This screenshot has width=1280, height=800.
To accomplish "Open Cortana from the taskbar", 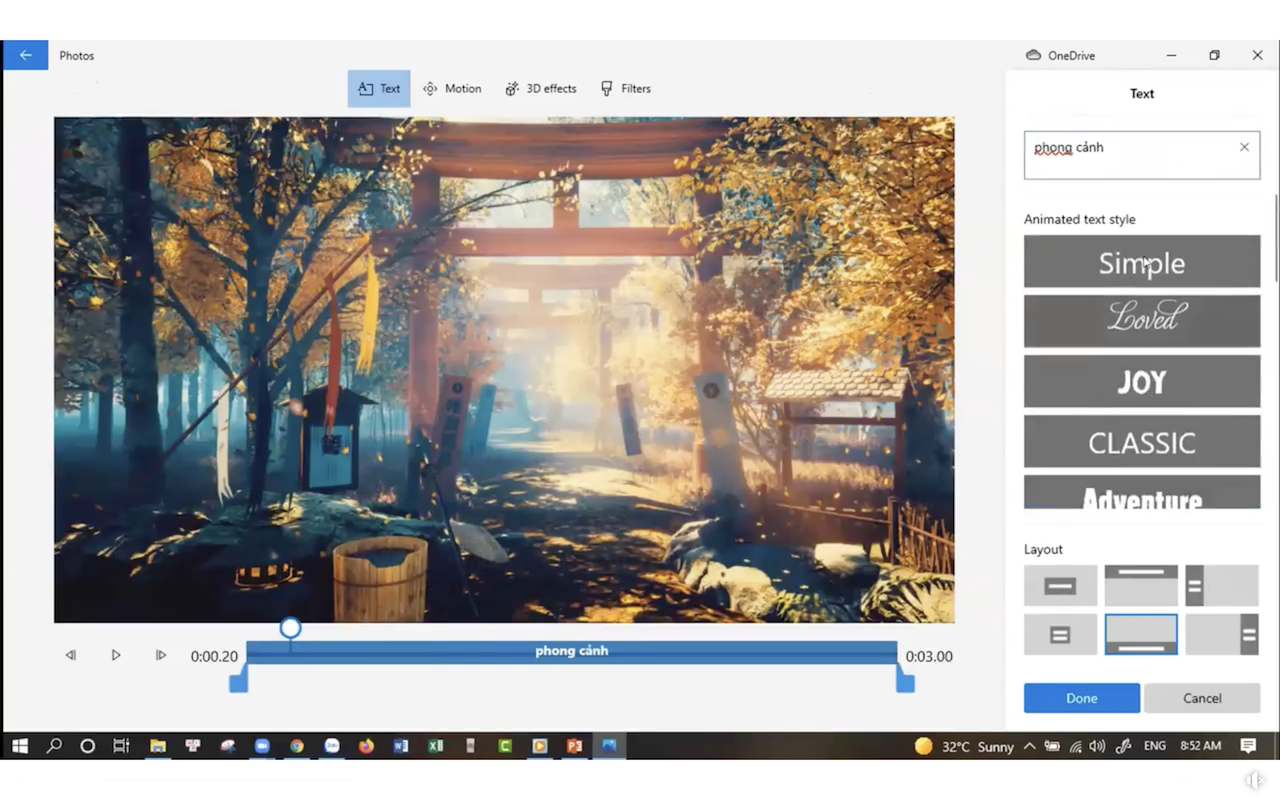I will pyautogui.click(x=87, y=746).
